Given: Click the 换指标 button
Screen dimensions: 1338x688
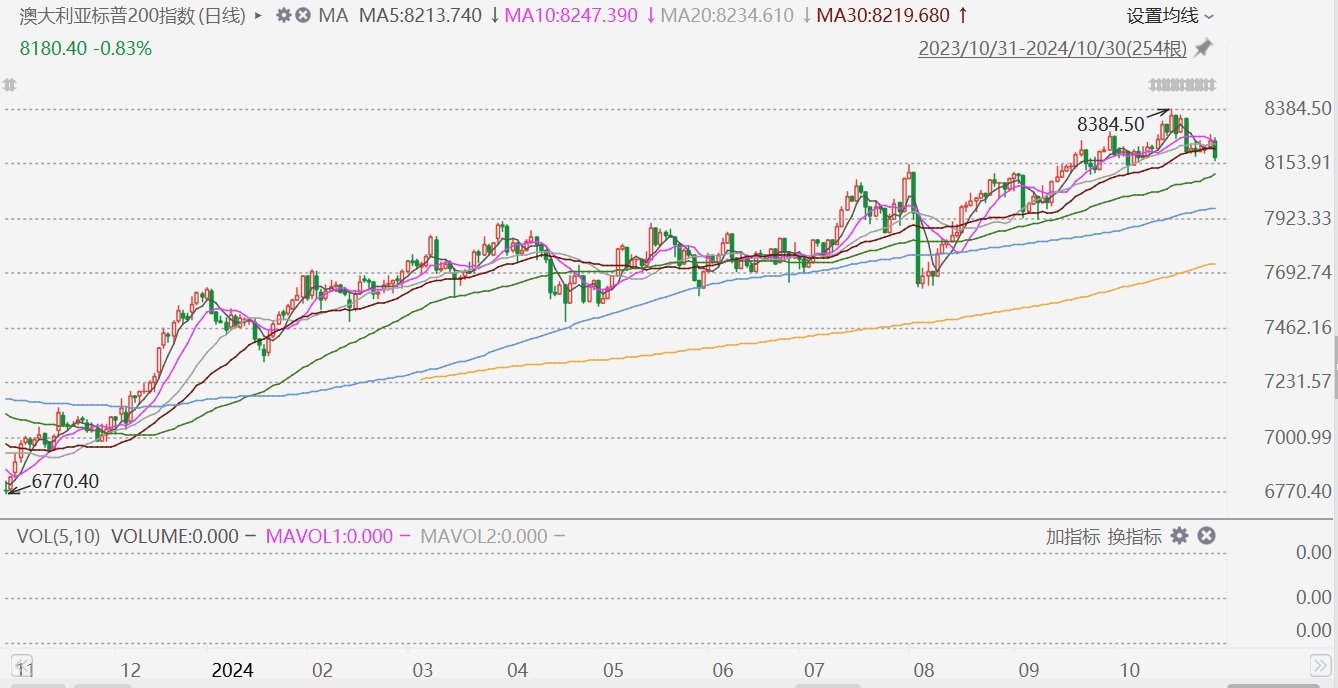Looking at the screenshot, I should point(1134,536).
